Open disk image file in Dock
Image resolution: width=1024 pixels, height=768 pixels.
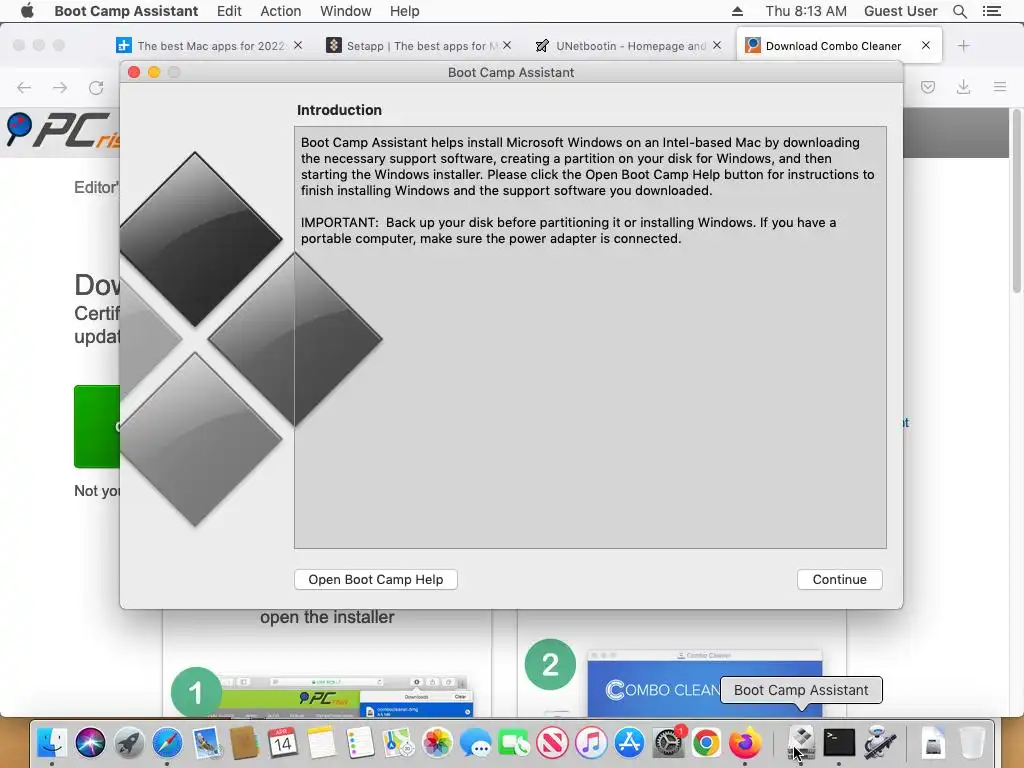(933, 743)
